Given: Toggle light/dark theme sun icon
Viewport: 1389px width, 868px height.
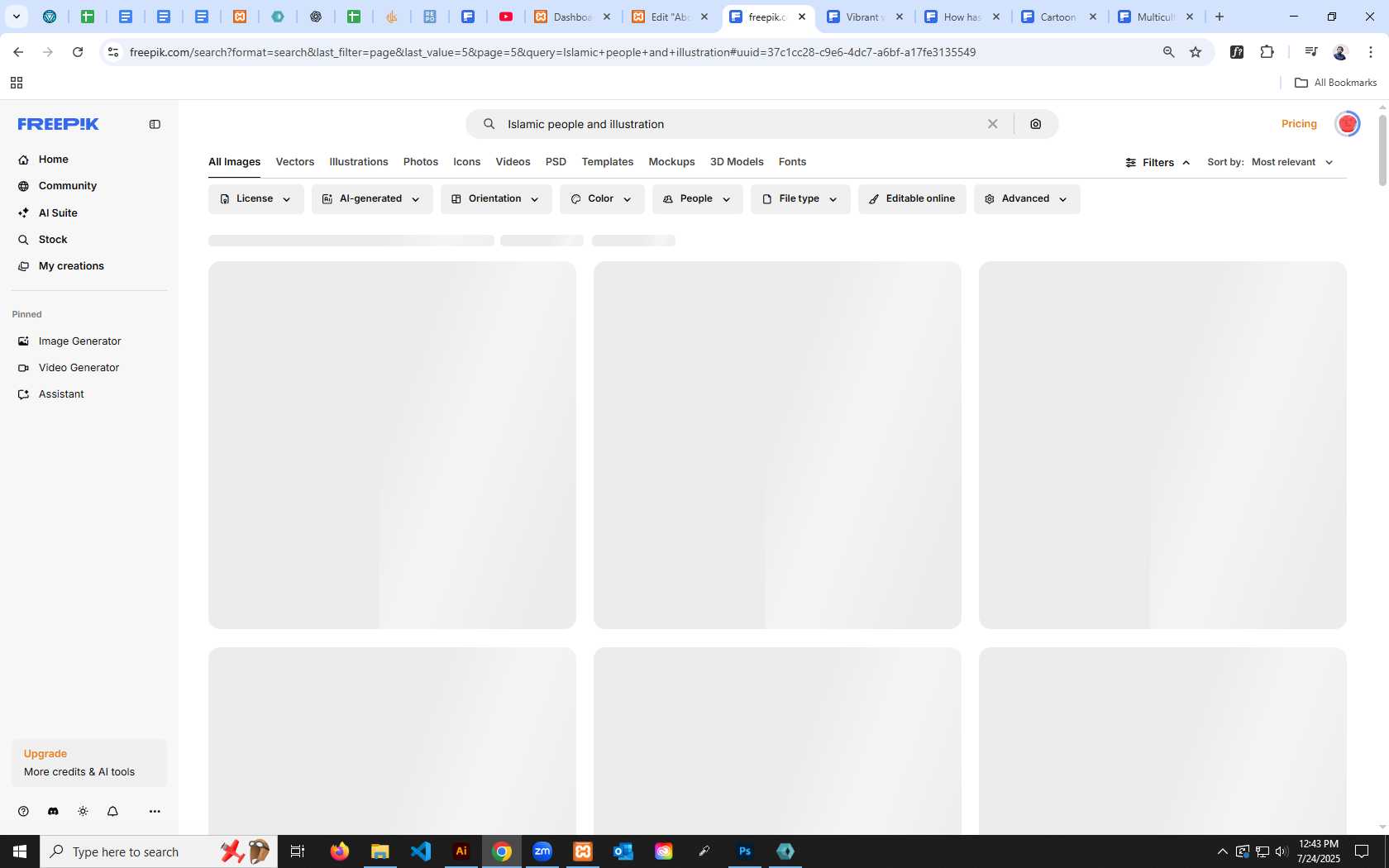Looking at the screenshot, I should (83, 812).
